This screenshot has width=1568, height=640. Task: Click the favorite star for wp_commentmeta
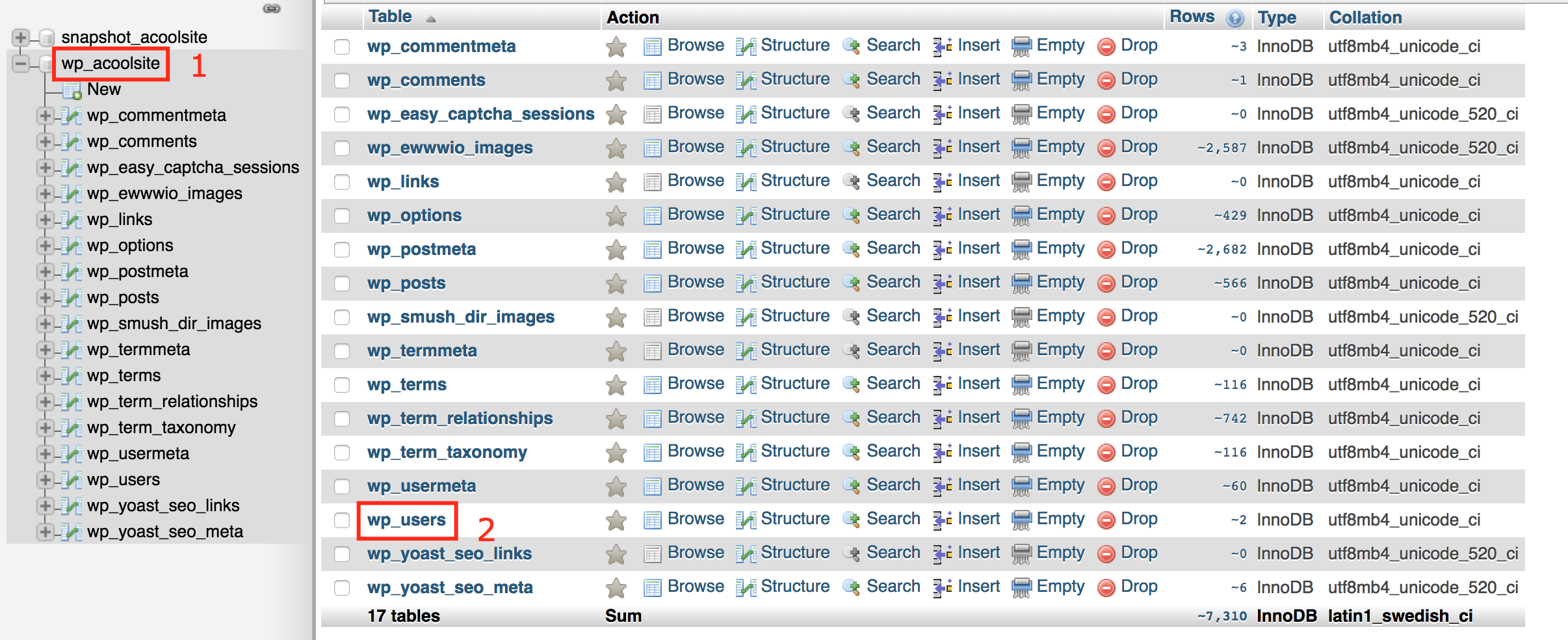(x=616, y=47)
